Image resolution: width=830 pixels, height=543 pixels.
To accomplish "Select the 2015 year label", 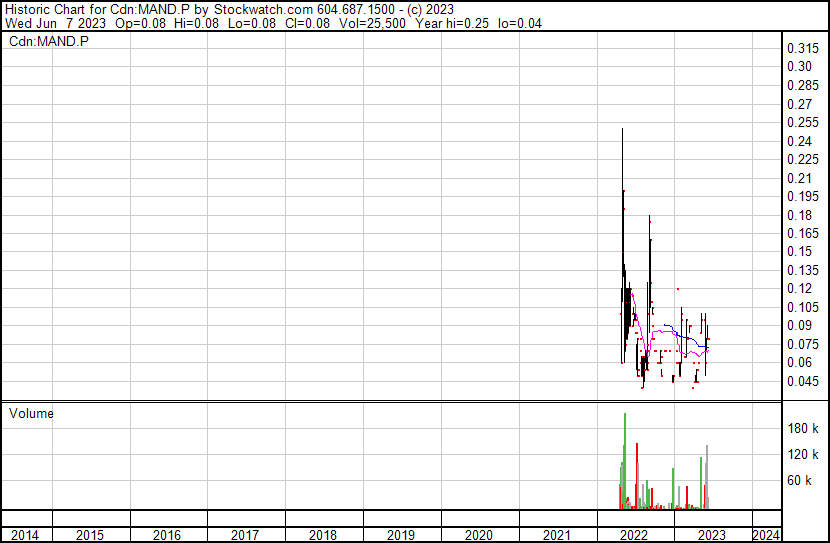I will pyautogui.click(x=90, y=535).
